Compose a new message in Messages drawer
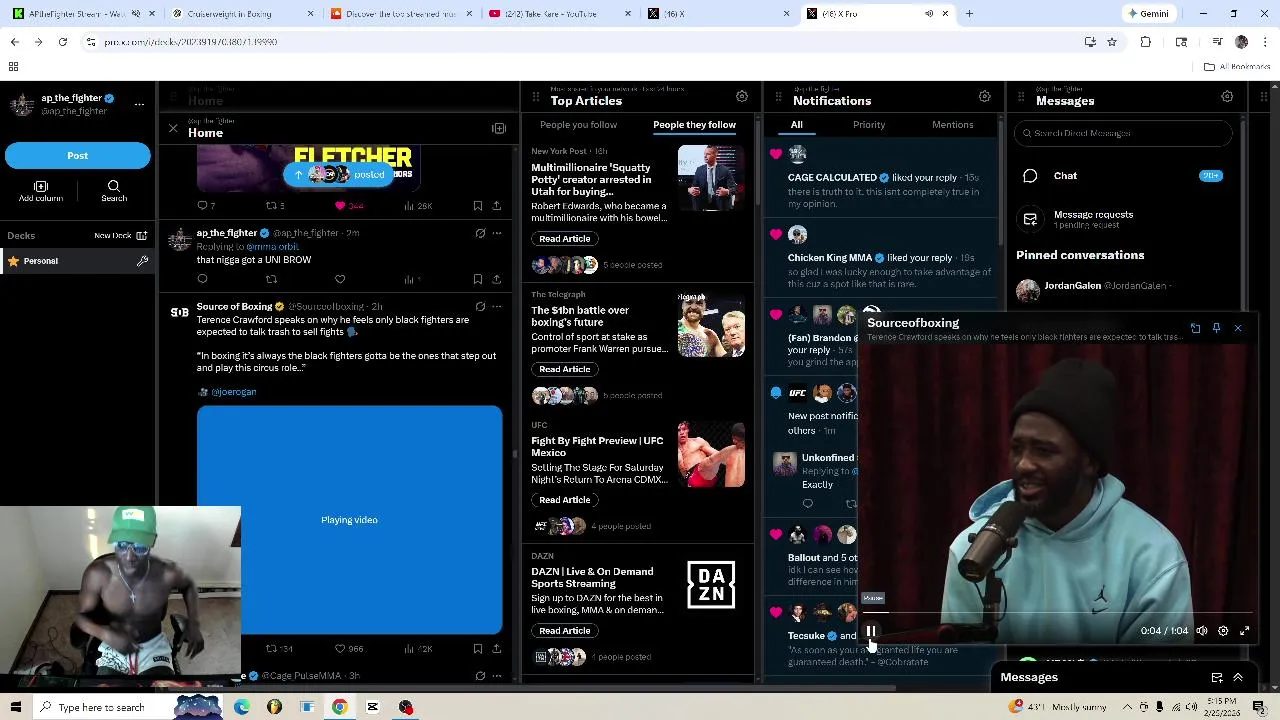Screen dimensions: 1280x720 coord(1217,678)
